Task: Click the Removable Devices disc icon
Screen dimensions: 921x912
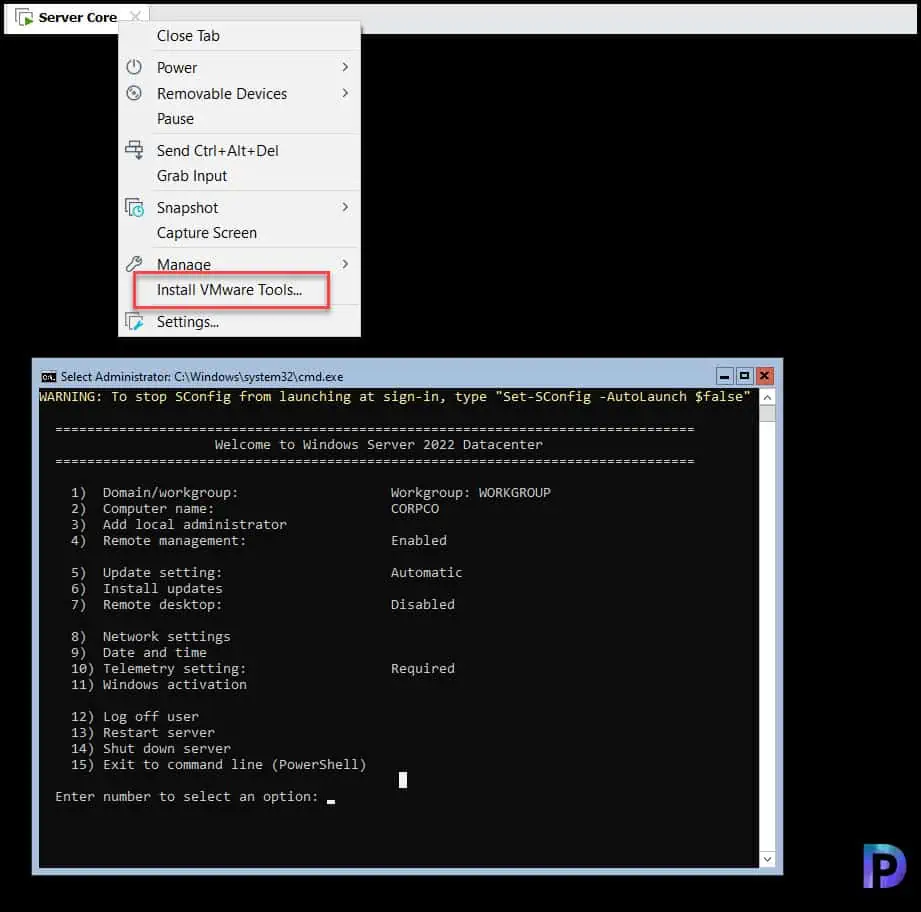Action: [x=134, y=93]
